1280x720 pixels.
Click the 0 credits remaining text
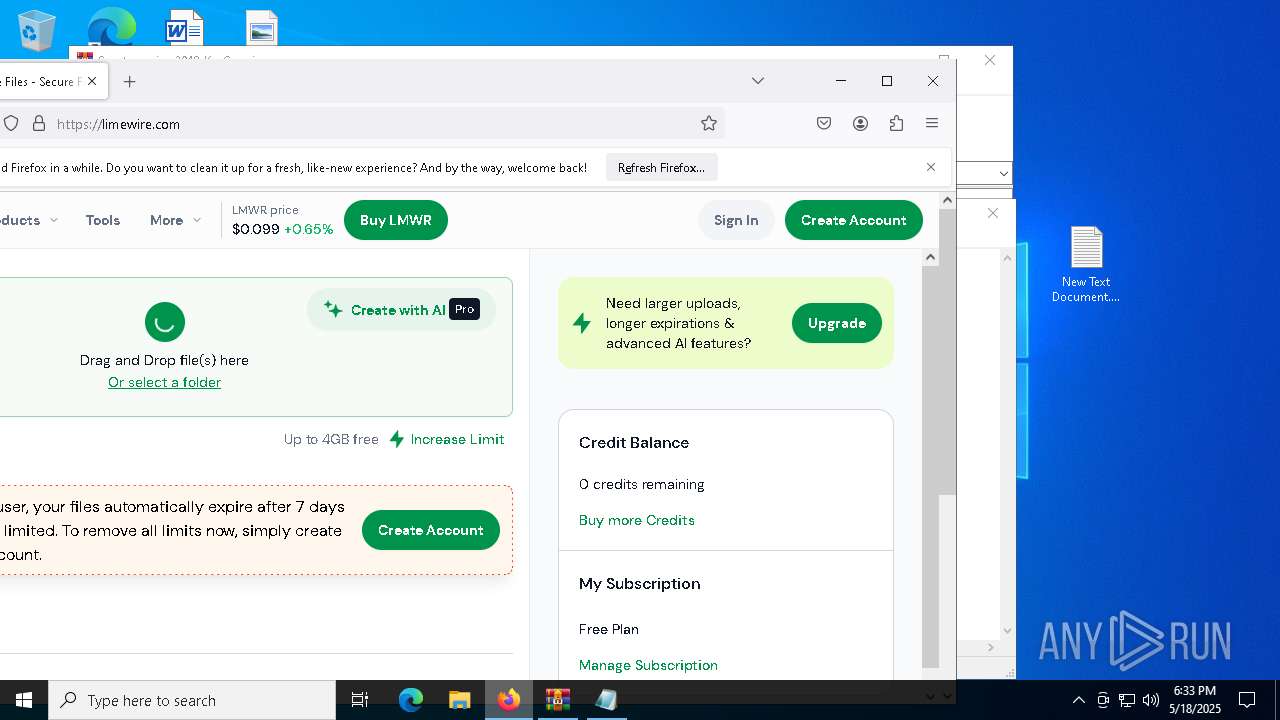[x=642, y=484]
